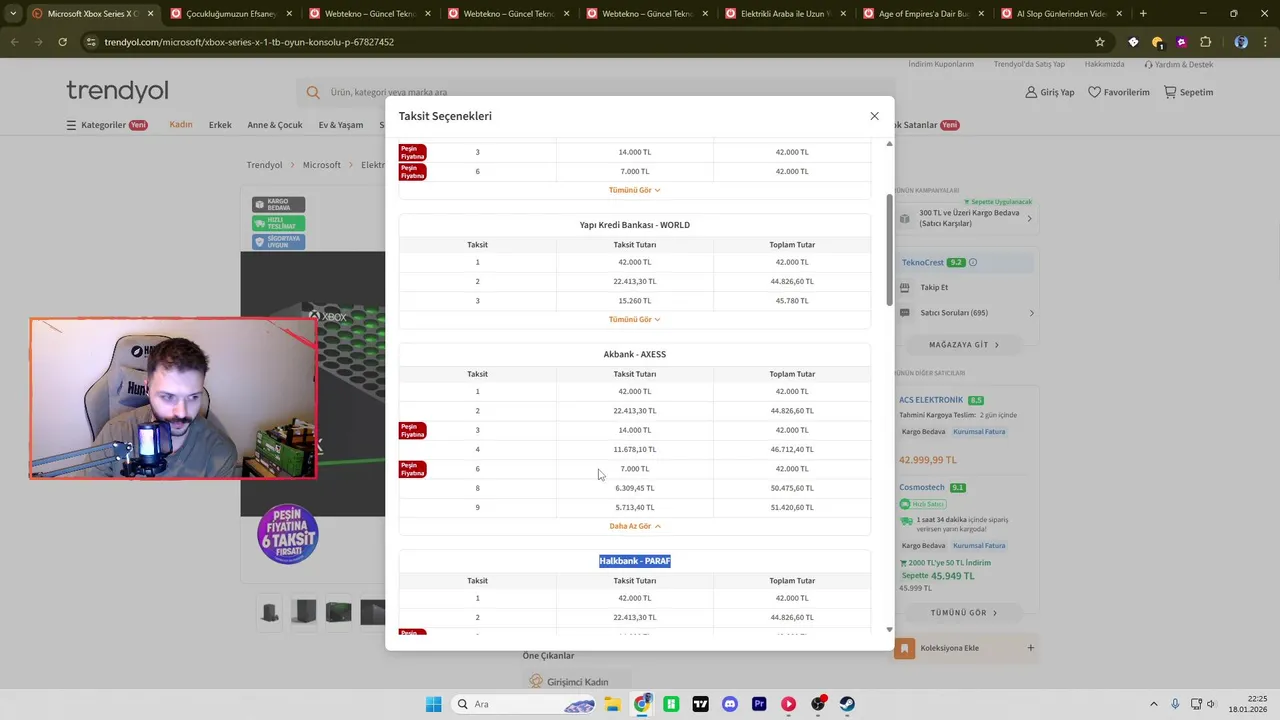Click the Windows taskbar search box
The image size is (1280, 720).
526,704
